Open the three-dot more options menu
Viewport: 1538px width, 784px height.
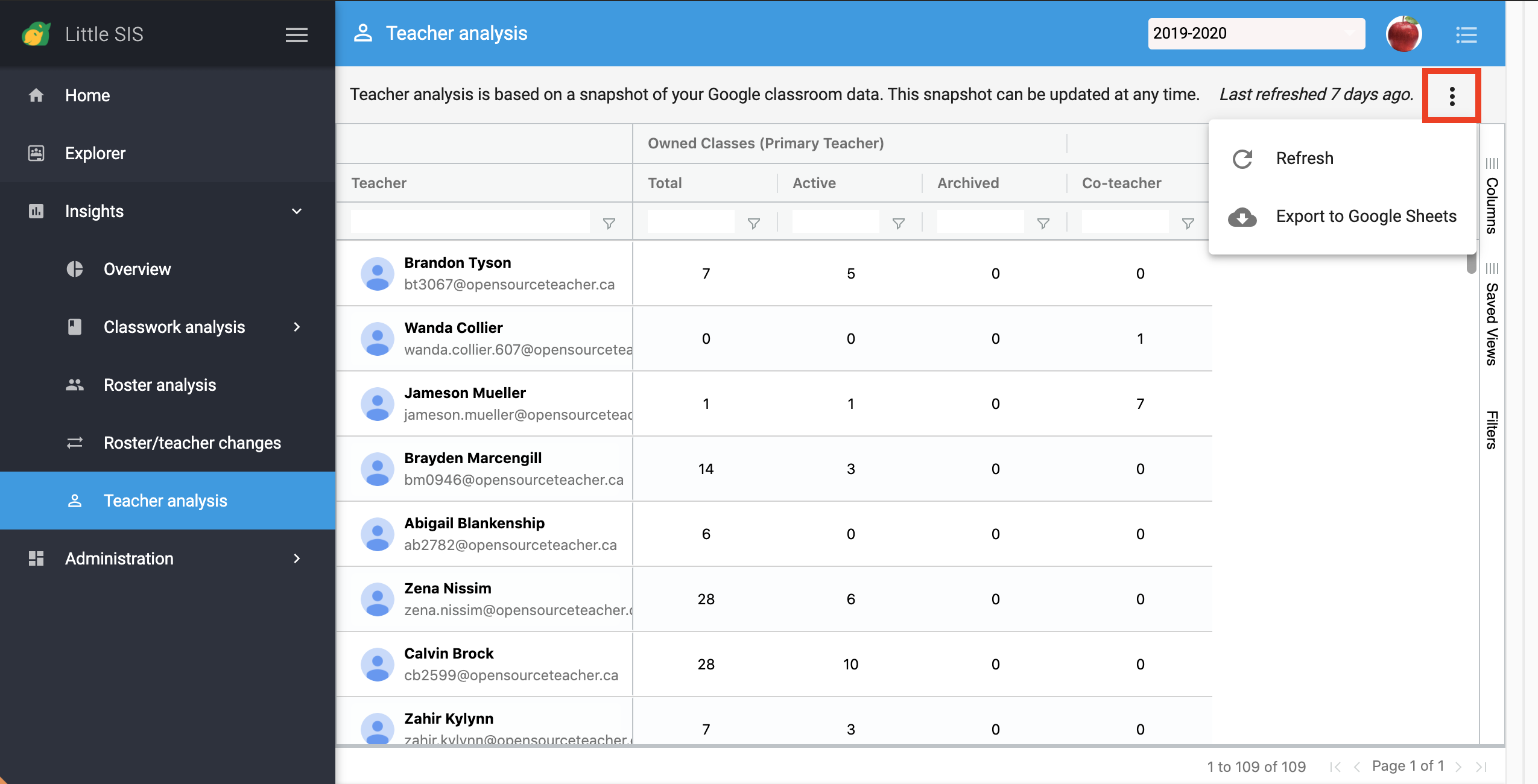[x=1452, y=96]
